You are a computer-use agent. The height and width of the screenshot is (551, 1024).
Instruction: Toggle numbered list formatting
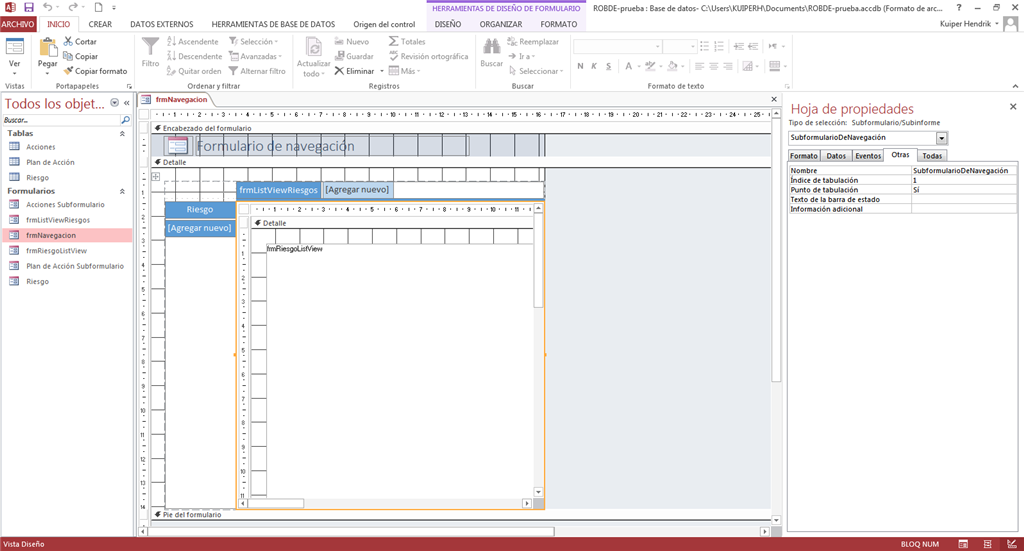(719, 46)
